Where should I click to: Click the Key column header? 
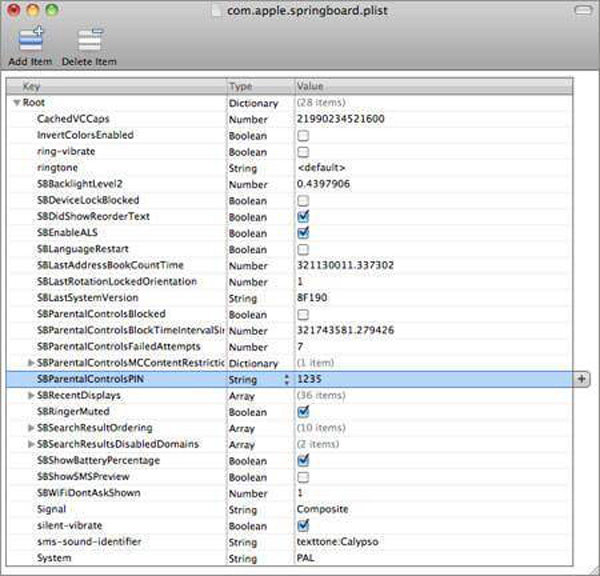120,86
